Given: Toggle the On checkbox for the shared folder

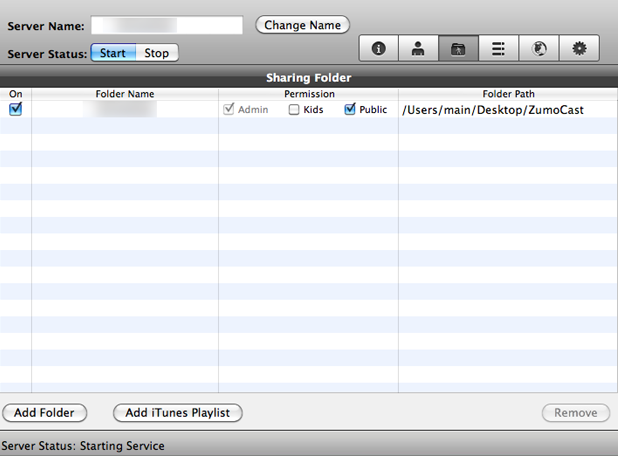Looking at the screenshot, I should [x=15, y=109].
